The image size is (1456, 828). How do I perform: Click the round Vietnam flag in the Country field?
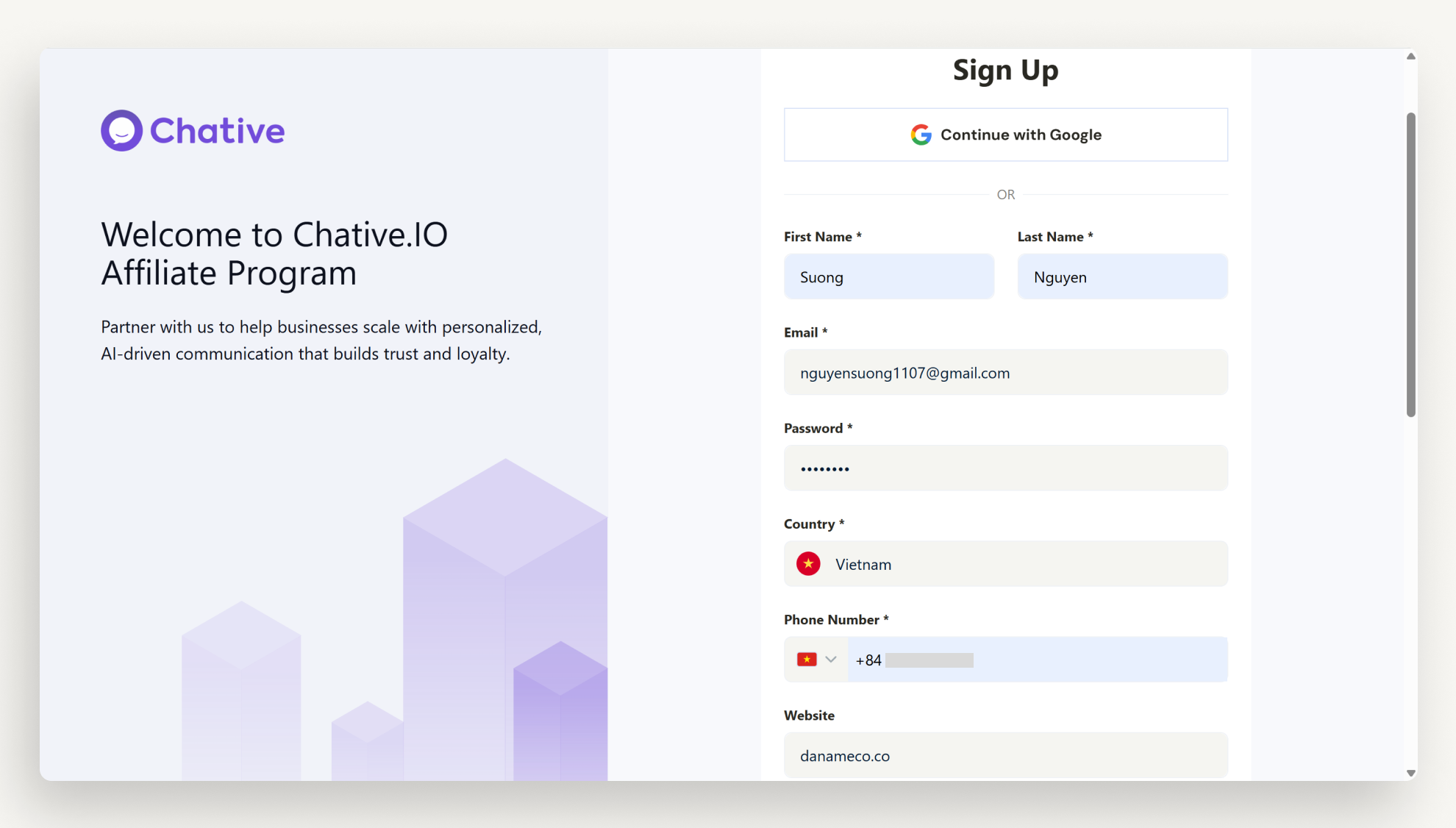pyautogui.click(x=808, y=564)
